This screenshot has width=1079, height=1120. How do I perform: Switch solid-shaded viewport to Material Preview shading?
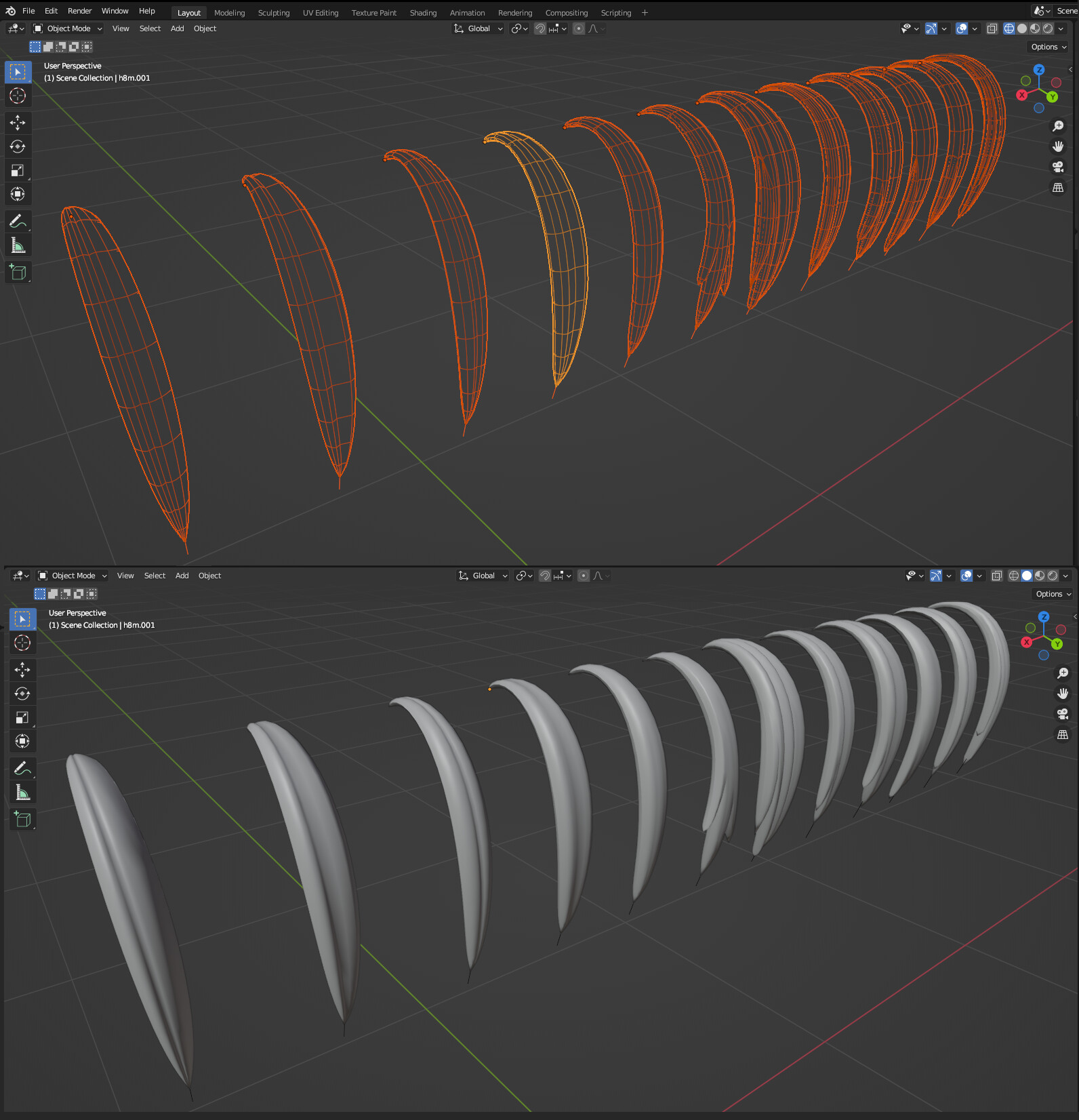click(x=1040, y=576)
